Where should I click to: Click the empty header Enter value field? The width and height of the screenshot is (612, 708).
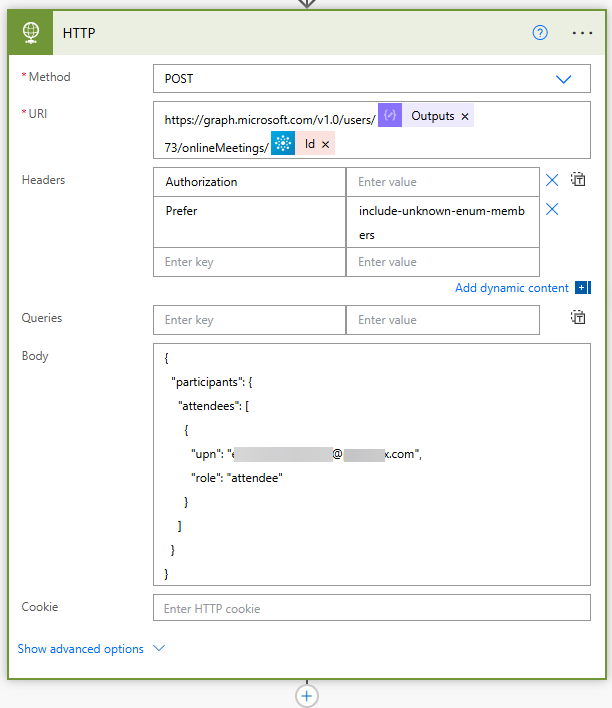click(x=443, y=262)
